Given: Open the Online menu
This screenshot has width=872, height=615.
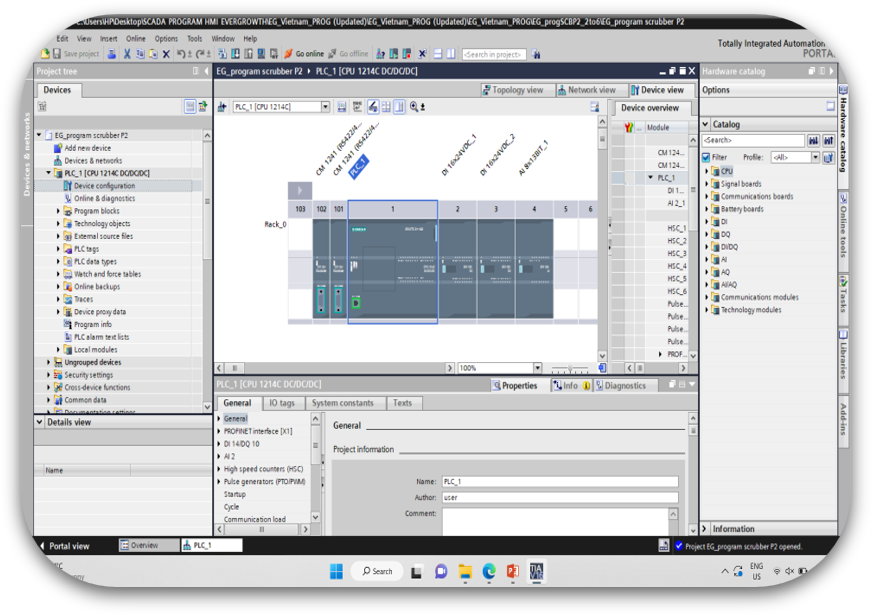Looking at the screenshot, I should pyautogui.click(x=136, y=38).
